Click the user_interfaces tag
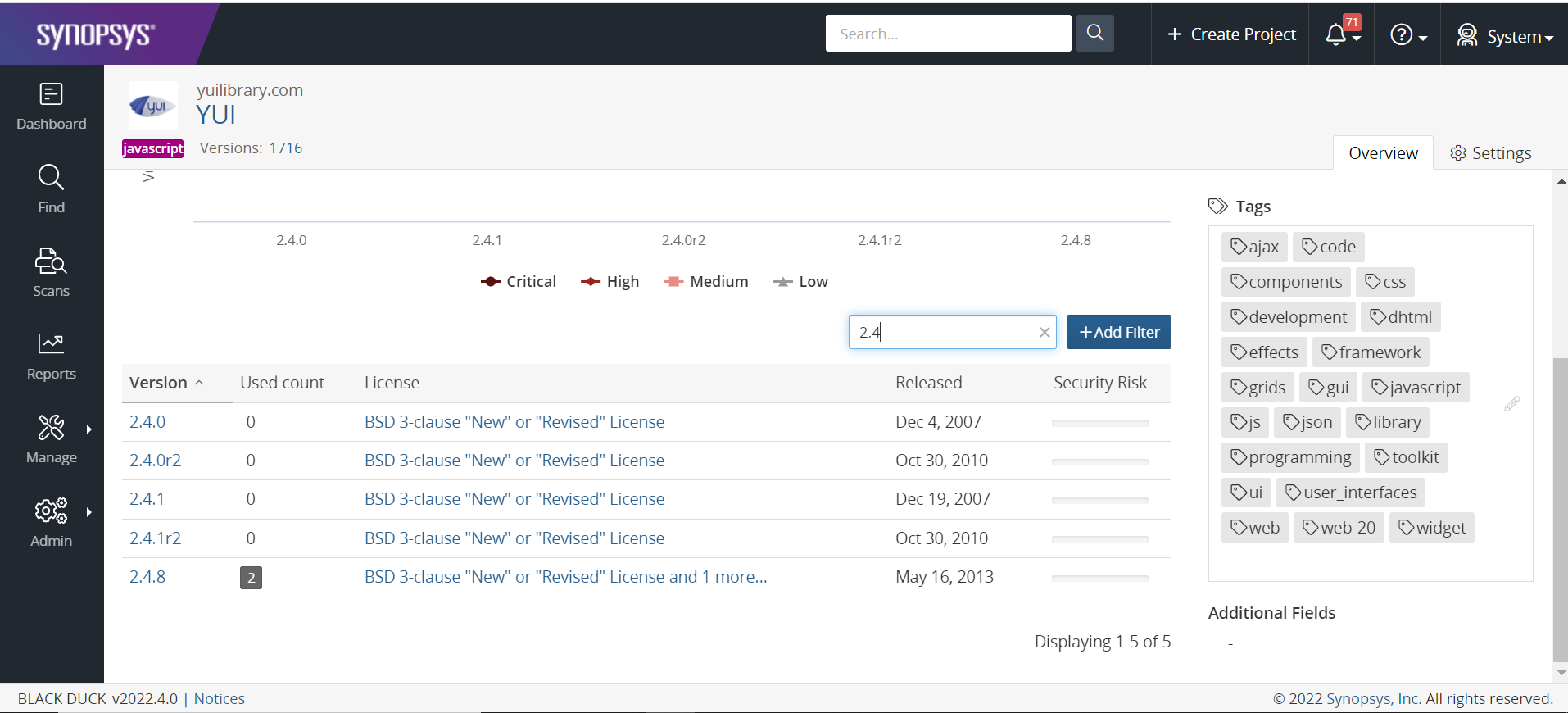The width and height of the screenshot is (1568, 713). (1351, 493)
